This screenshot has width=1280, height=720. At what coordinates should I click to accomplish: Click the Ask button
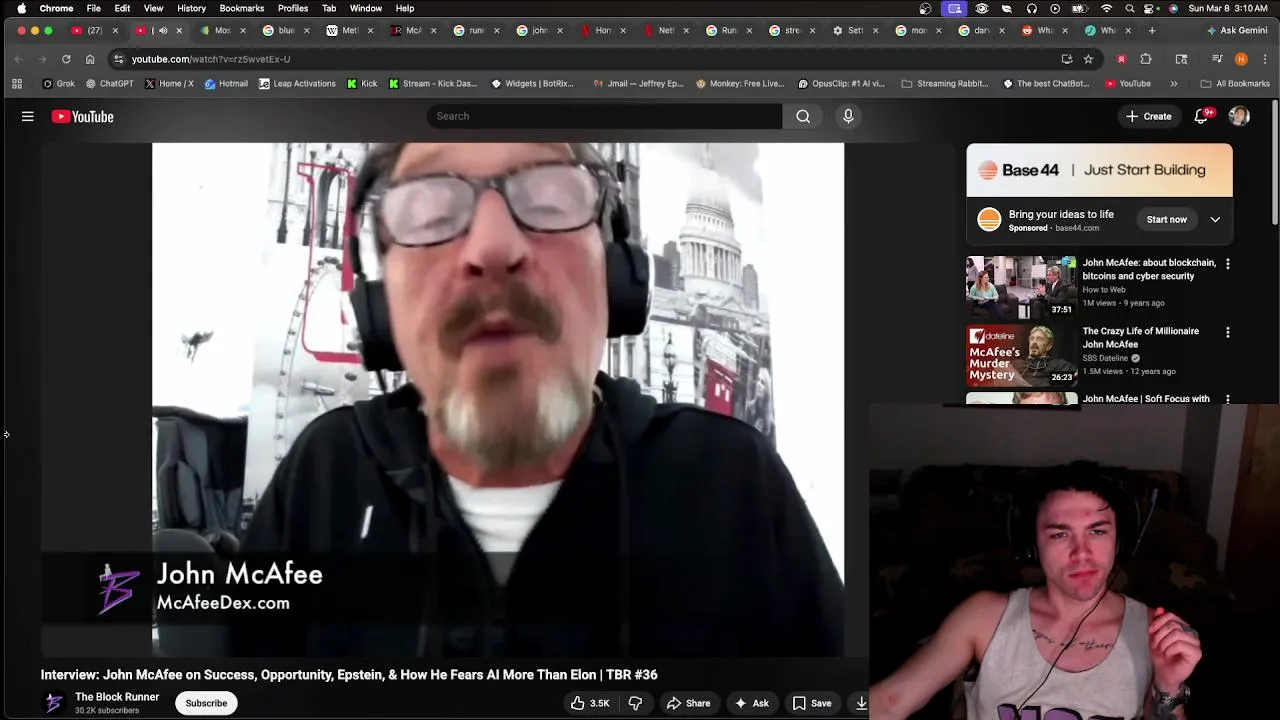751,703
